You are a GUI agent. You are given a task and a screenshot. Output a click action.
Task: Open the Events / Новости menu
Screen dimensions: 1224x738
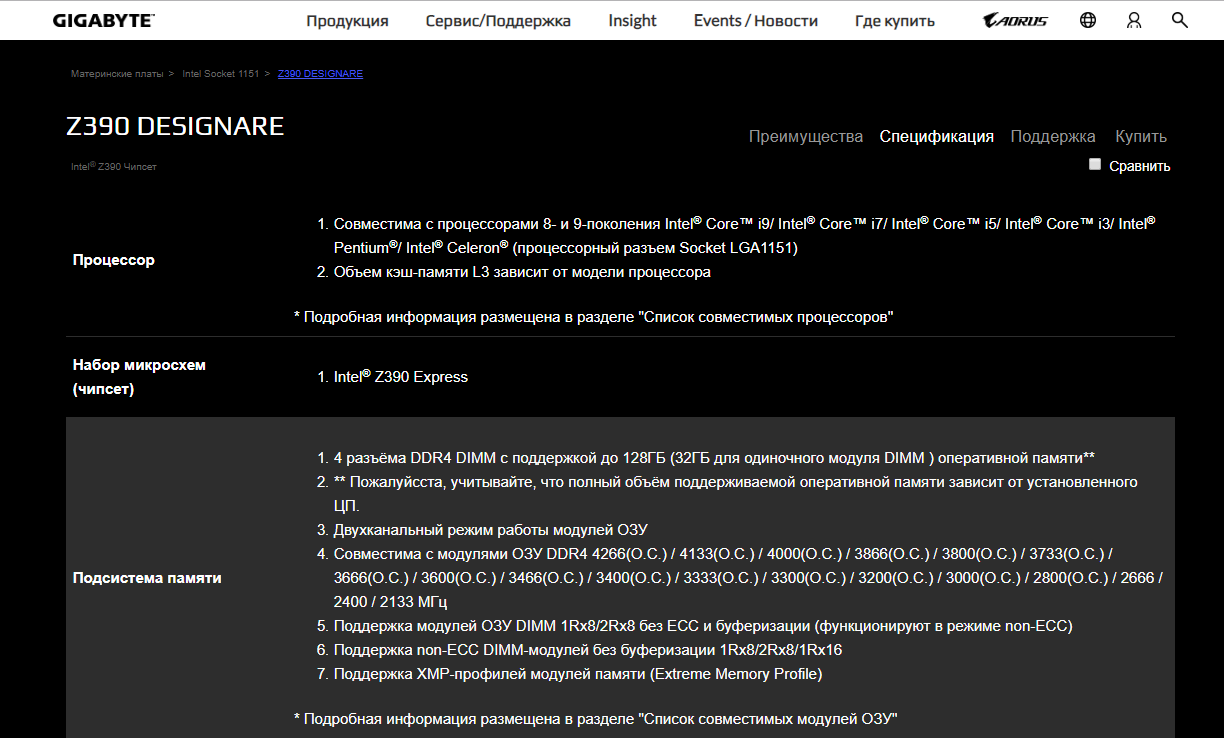756,20
